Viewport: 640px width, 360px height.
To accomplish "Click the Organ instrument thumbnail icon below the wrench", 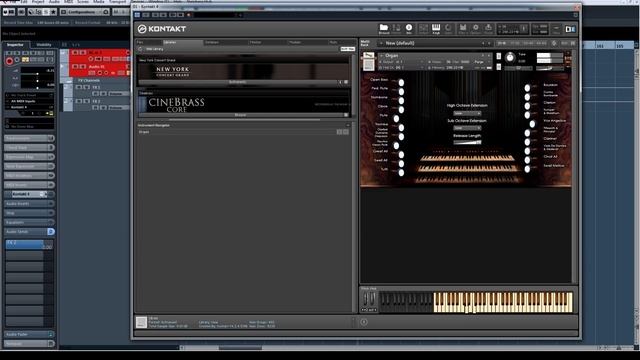I will coord(369,65).
